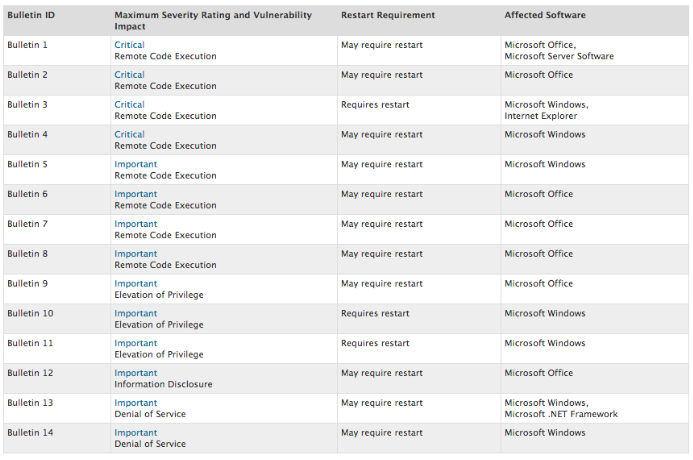Image resolution: width=693 pixels, height=460 pixels.
Task: Click 'Elevation of Privilege' in Bulletin 11 row
Action: point(159,355)
